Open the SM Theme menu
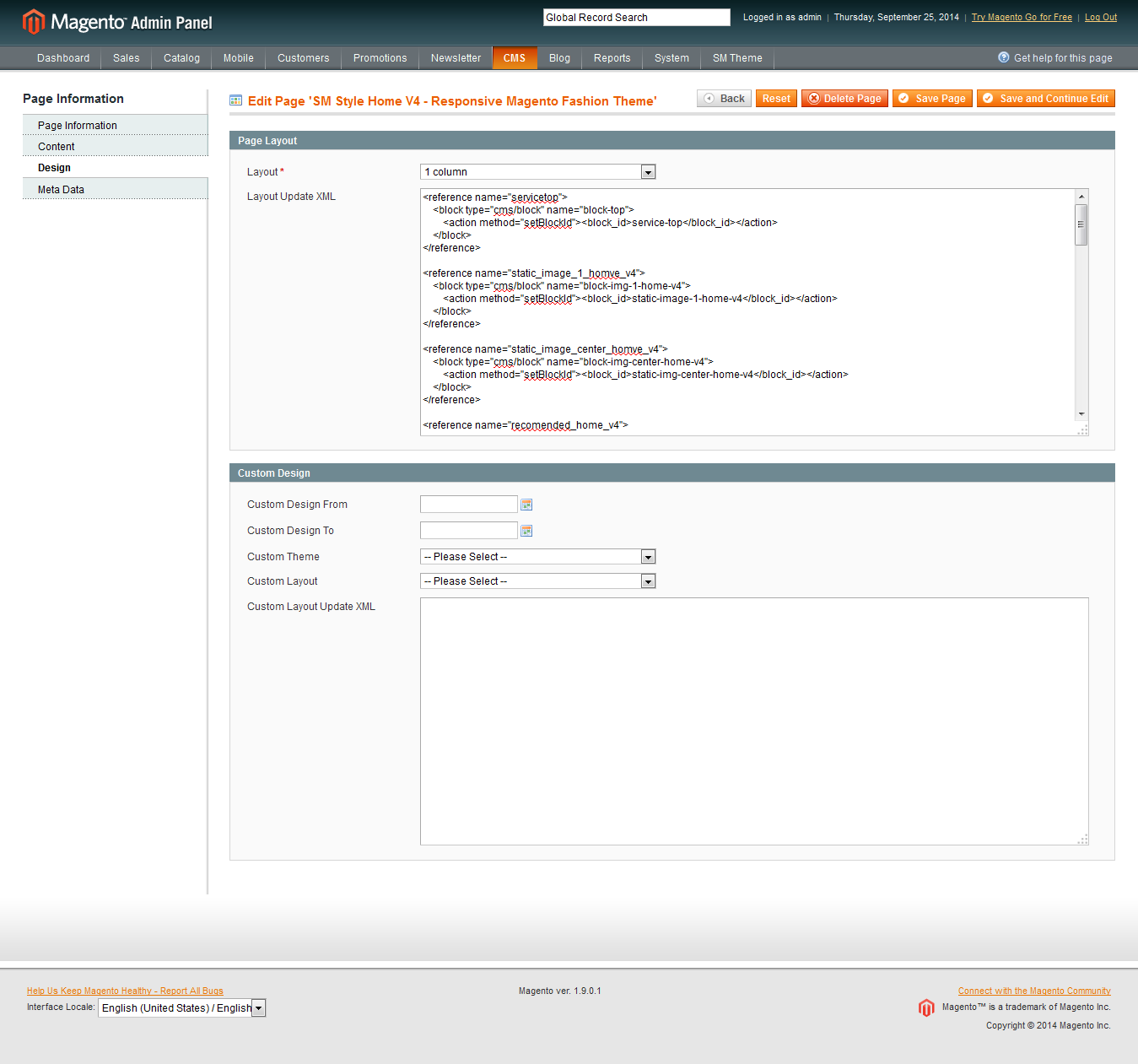The height and width of the screenshot is (1064, 1138). 738,58
